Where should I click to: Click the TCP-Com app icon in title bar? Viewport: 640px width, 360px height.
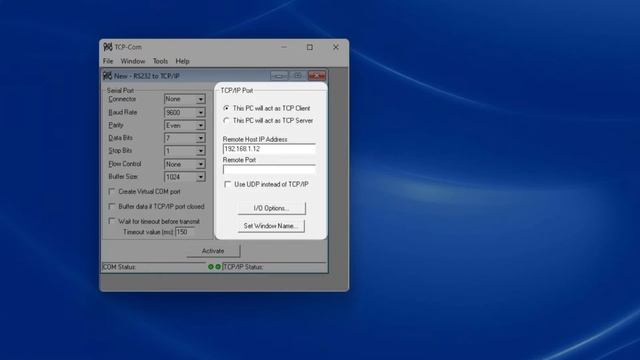(108, 47)
